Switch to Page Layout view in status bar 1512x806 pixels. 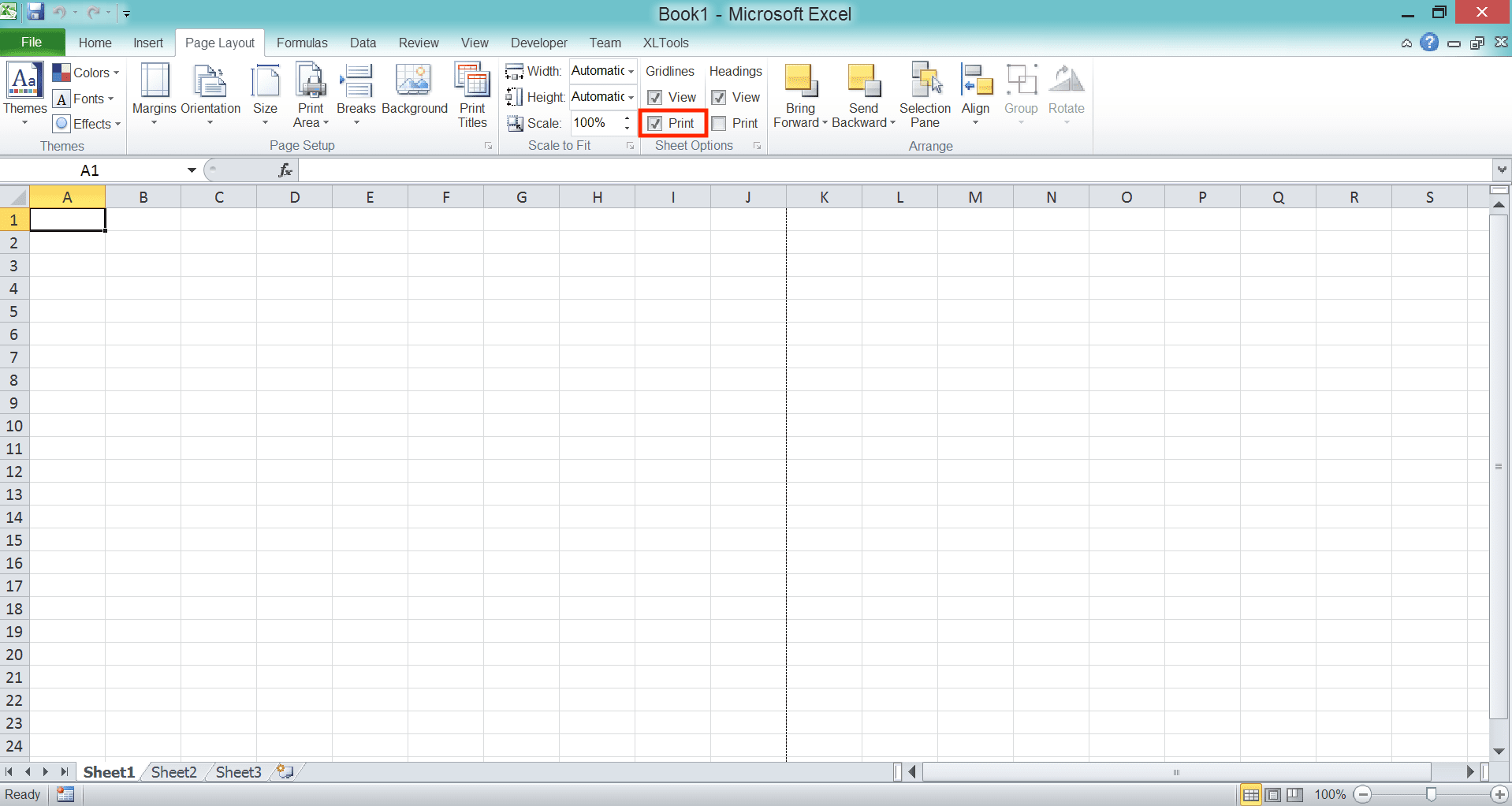[1273, 795]
